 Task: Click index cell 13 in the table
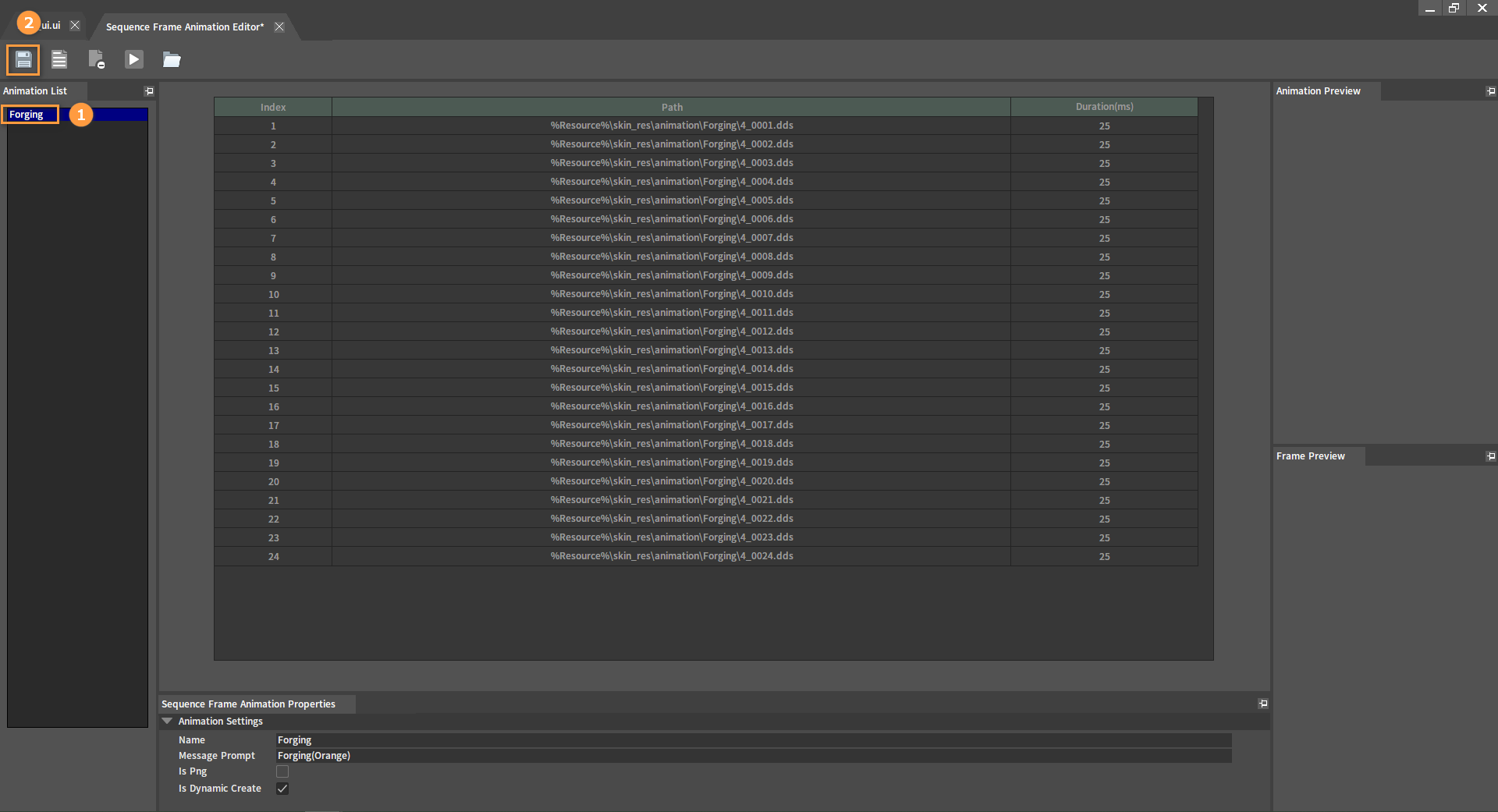point(273,350)
